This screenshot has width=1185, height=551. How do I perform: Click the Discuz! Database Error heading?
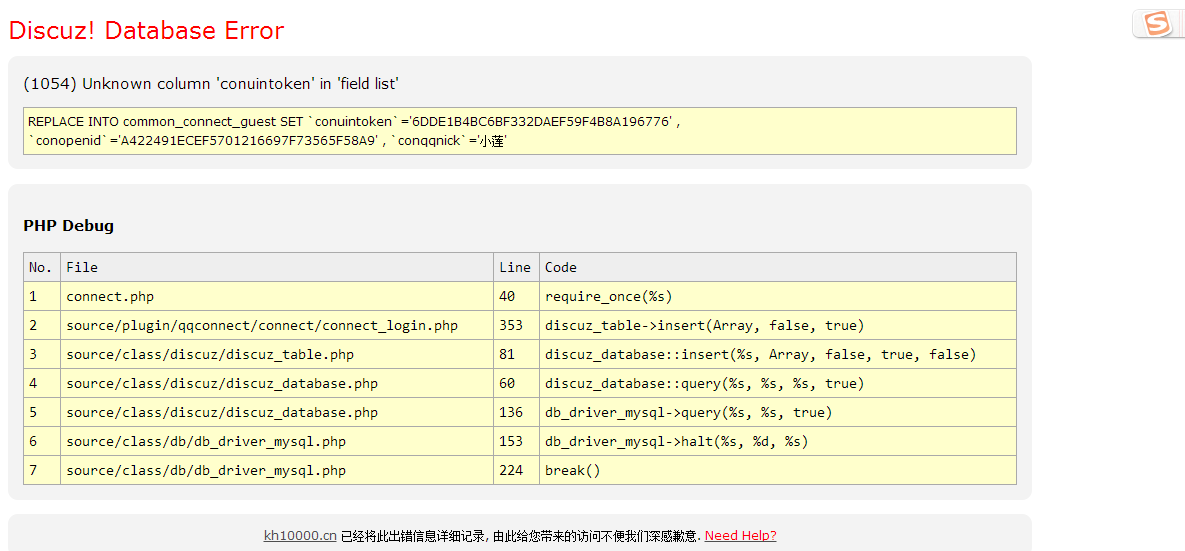[146, 31]
